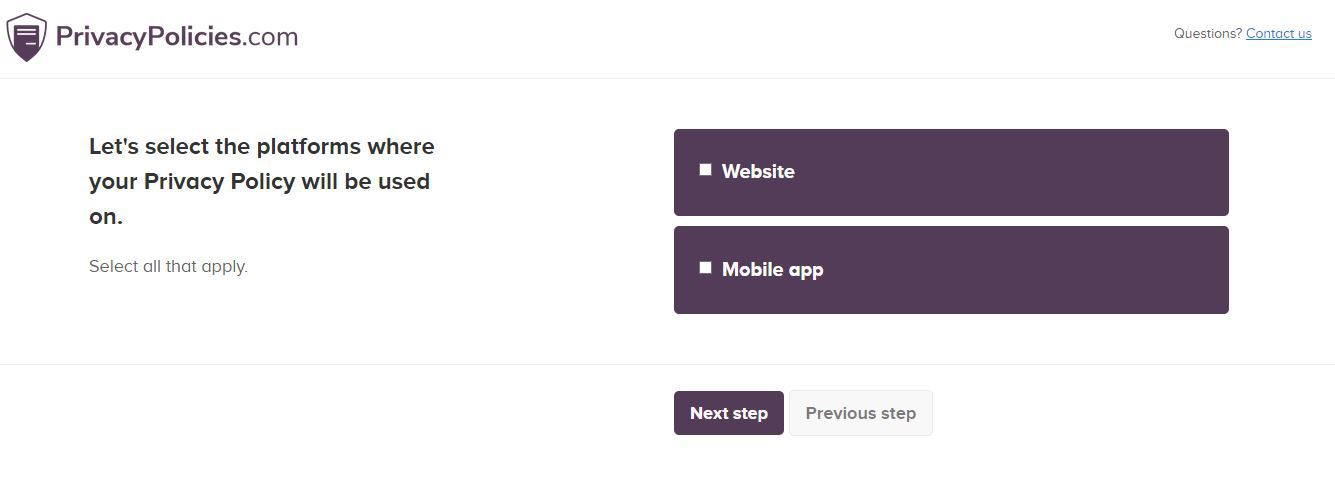
Task: Click the 'Select all that apply' hint text
Action: (x=168, y=266)
